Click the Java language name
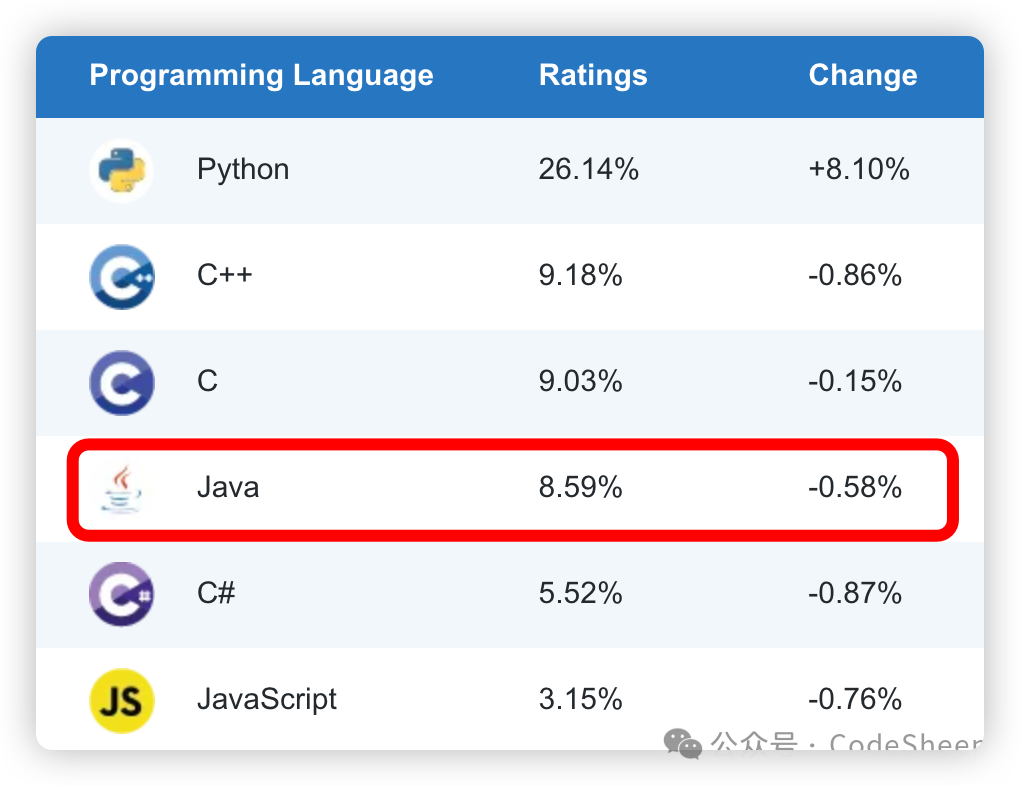The width and height of the screenshot is (1020, 786). (x=228, y=488)
